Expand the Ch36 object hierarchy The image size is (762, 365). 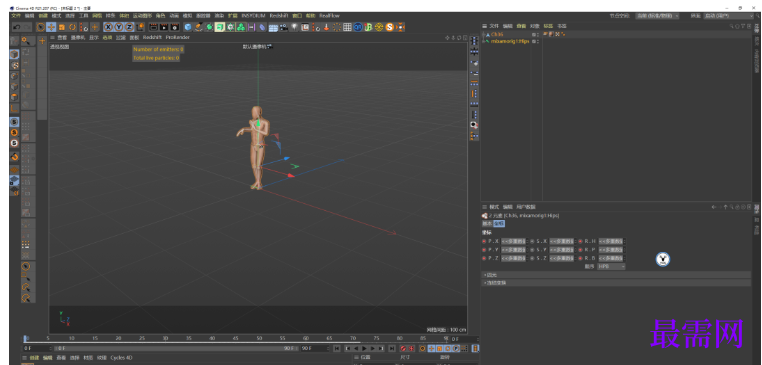(x=484, y=35)
